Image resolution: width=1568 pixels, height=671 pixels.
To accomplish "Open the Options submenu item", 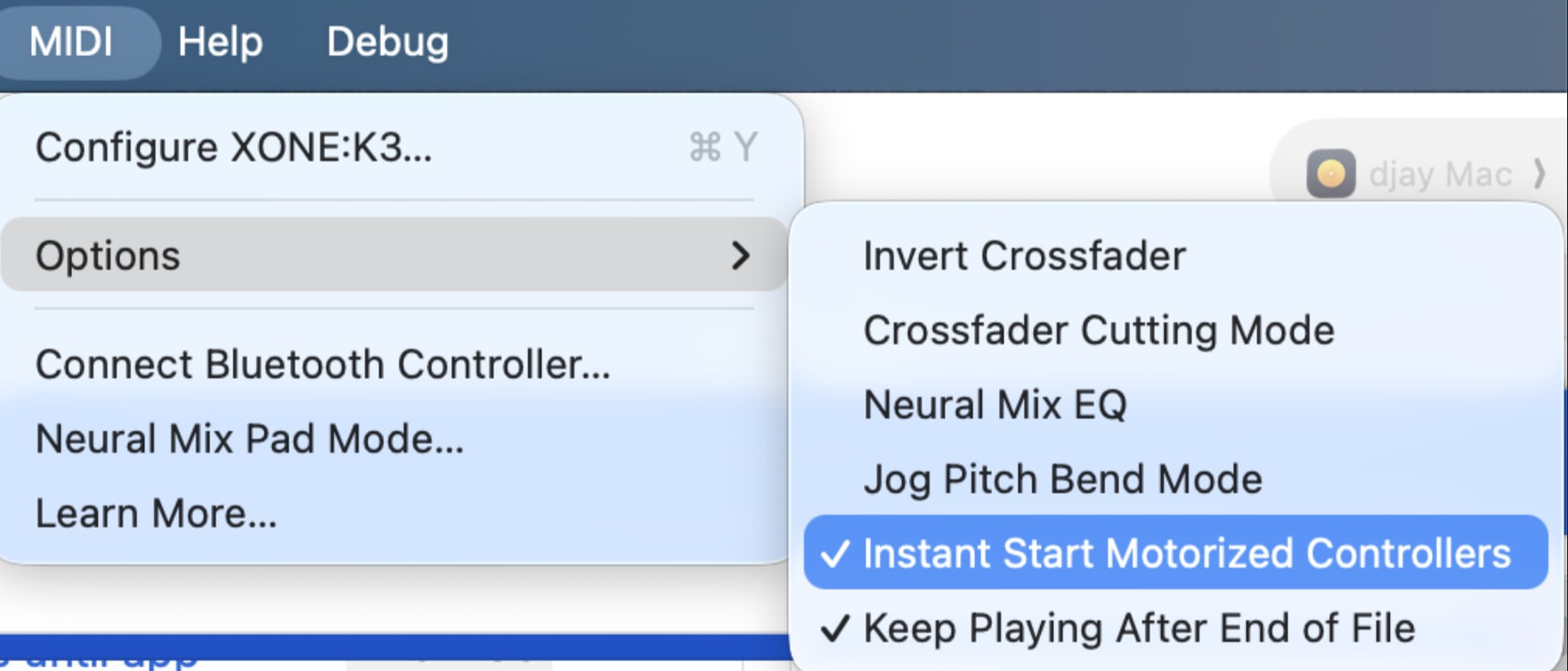I will [x=108, y=256].
